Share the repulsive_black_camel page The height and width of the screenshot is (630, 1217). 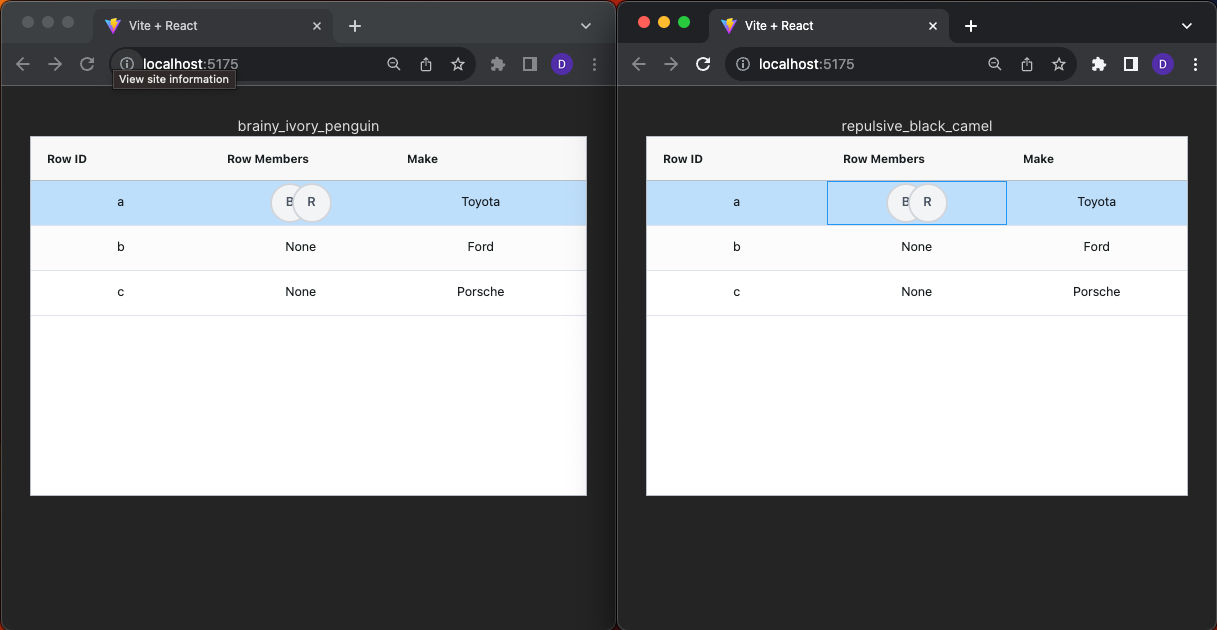[x=1027, y=64]
